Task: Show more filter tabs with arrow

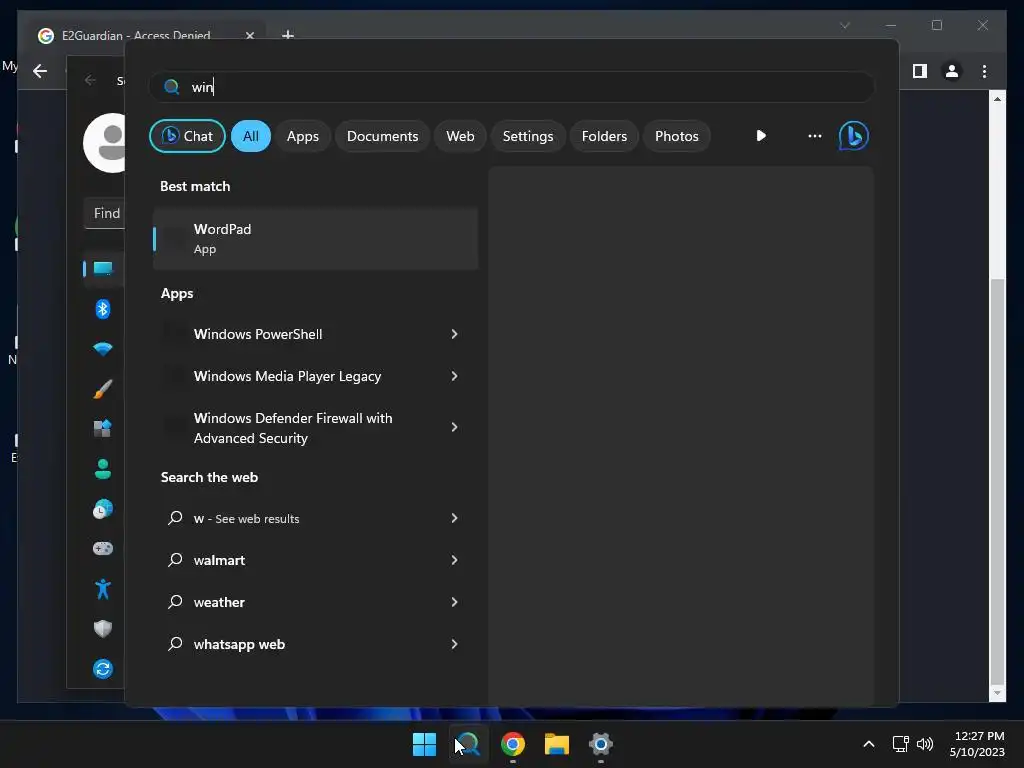Action: (761, 136)
